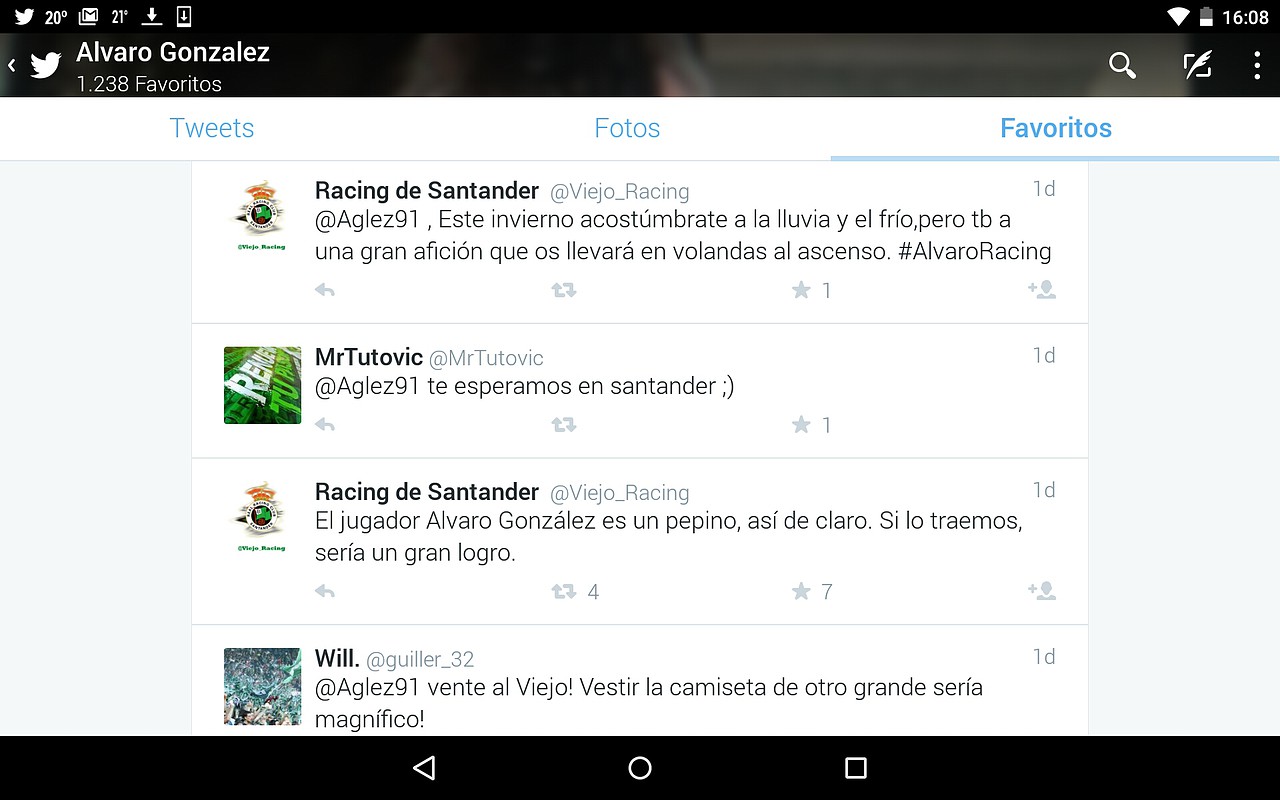
Task: Retweet the first Racing de Santander tweet
Action: coord(564,290)
